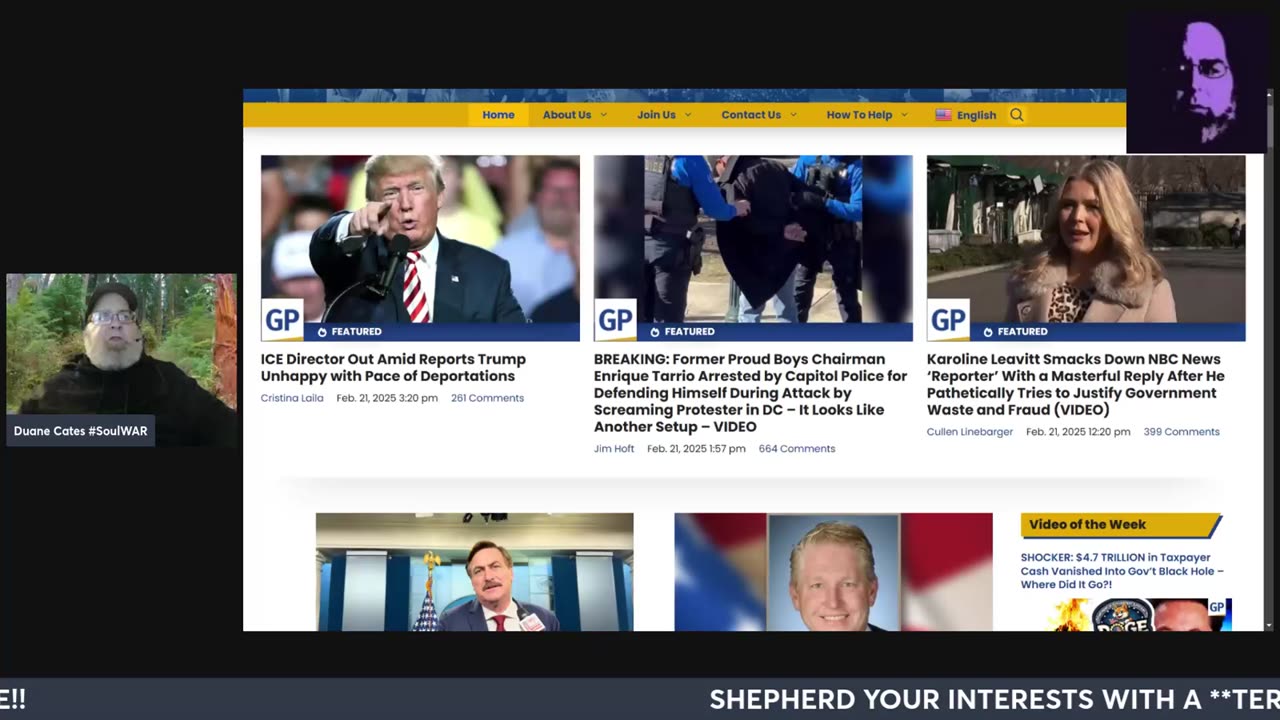Open the $4.7 TRILLION shocker video link

[x=1122, y=571]
